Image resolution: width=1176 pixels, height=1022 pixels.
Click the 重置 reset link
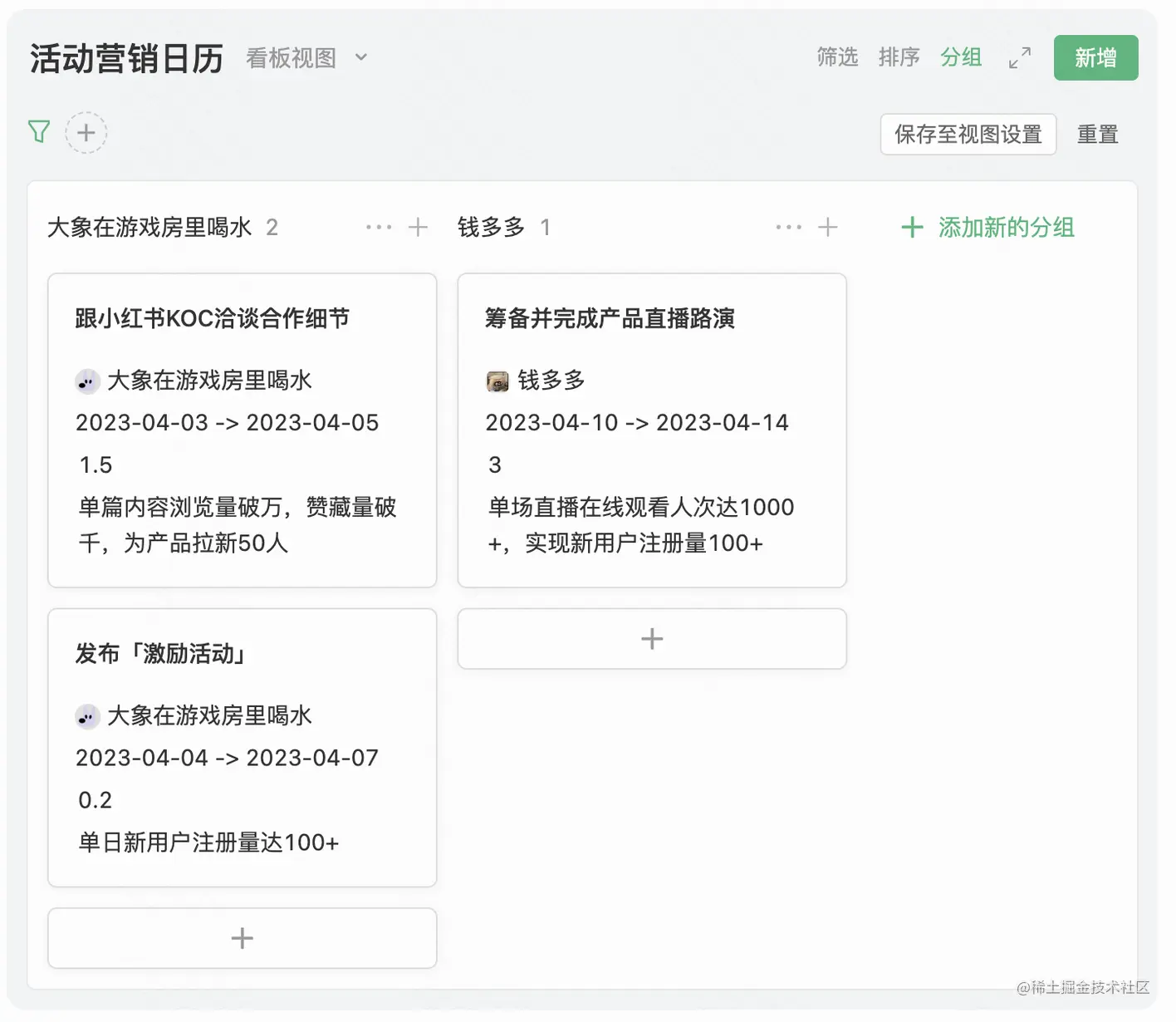pyautogui.click(x=1098, y=134)
